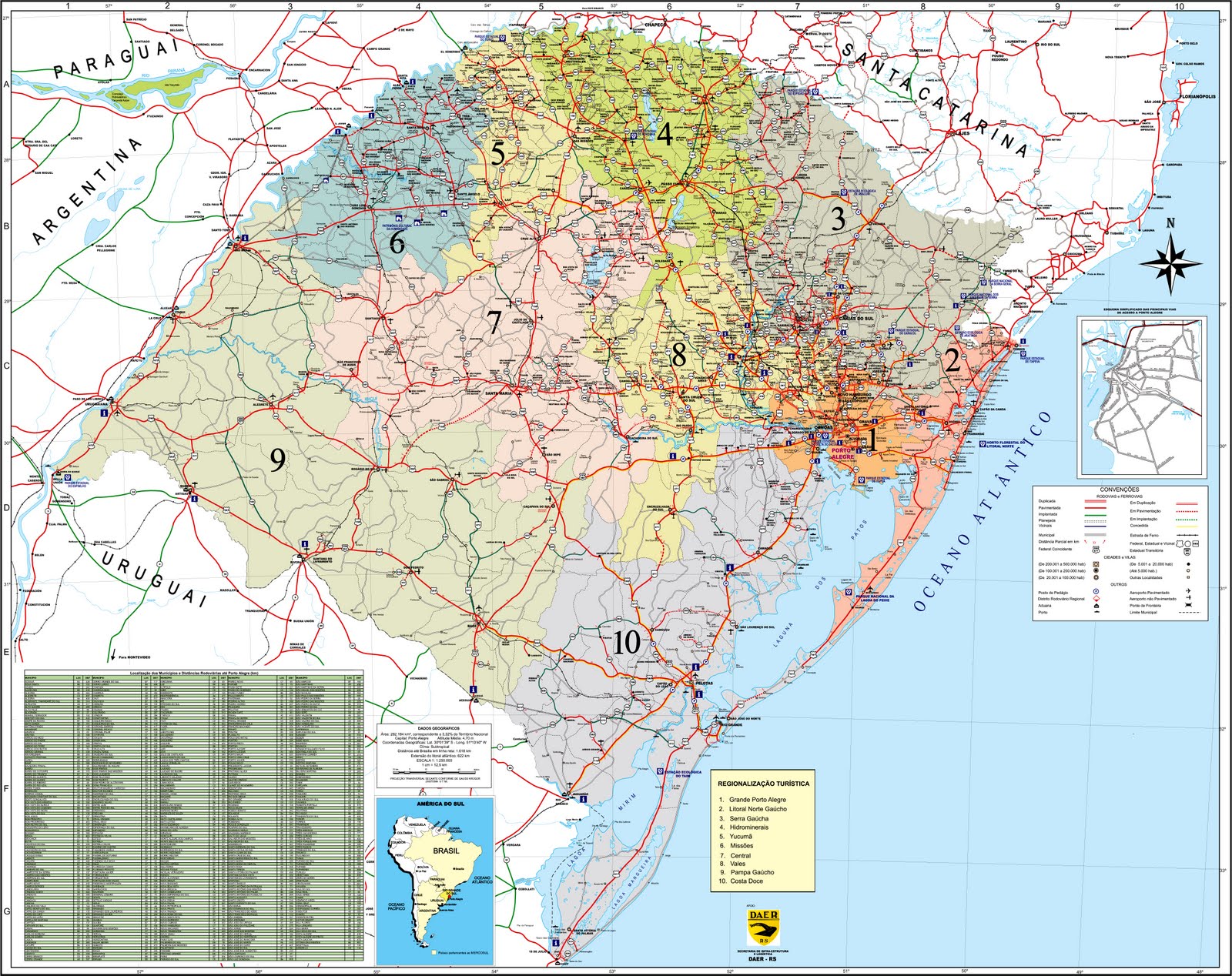Click the Estrada de Ferro railway line sample
The image size is (1232, 976).
pyautogui.click(x=1187, y=535)
